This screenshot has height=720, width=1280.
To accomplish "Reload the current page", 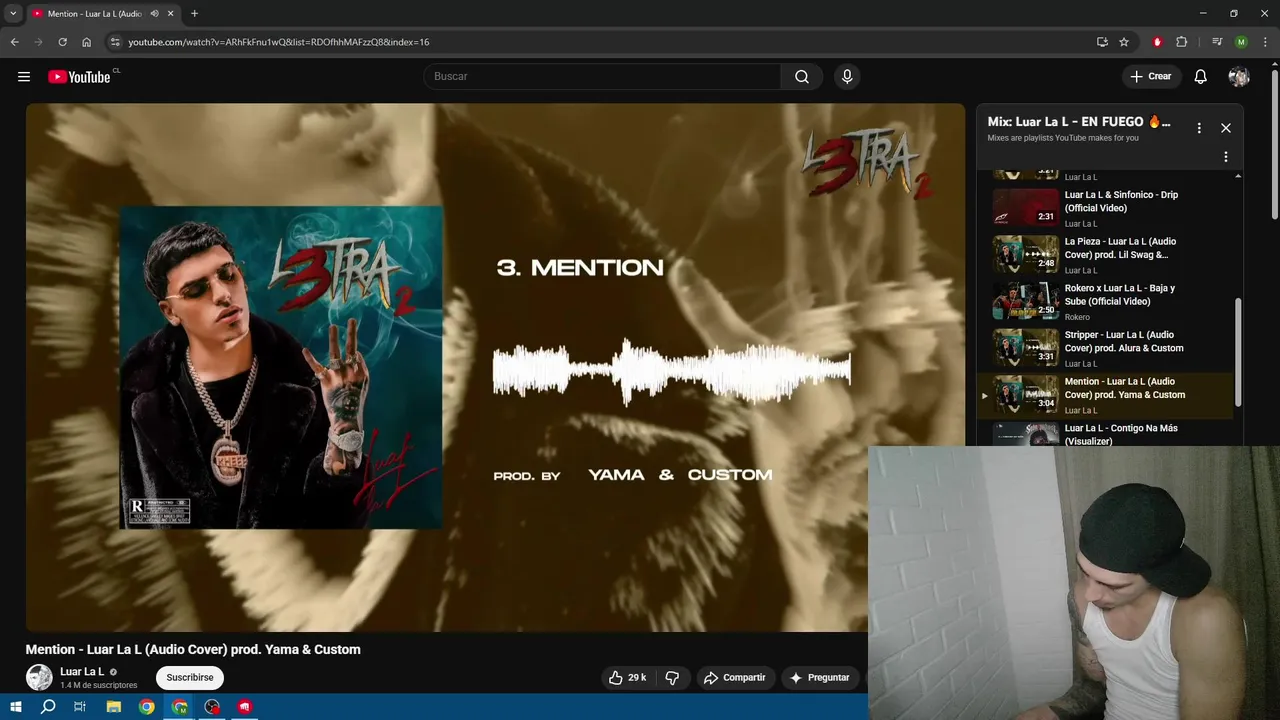I will tap(62, 42).
